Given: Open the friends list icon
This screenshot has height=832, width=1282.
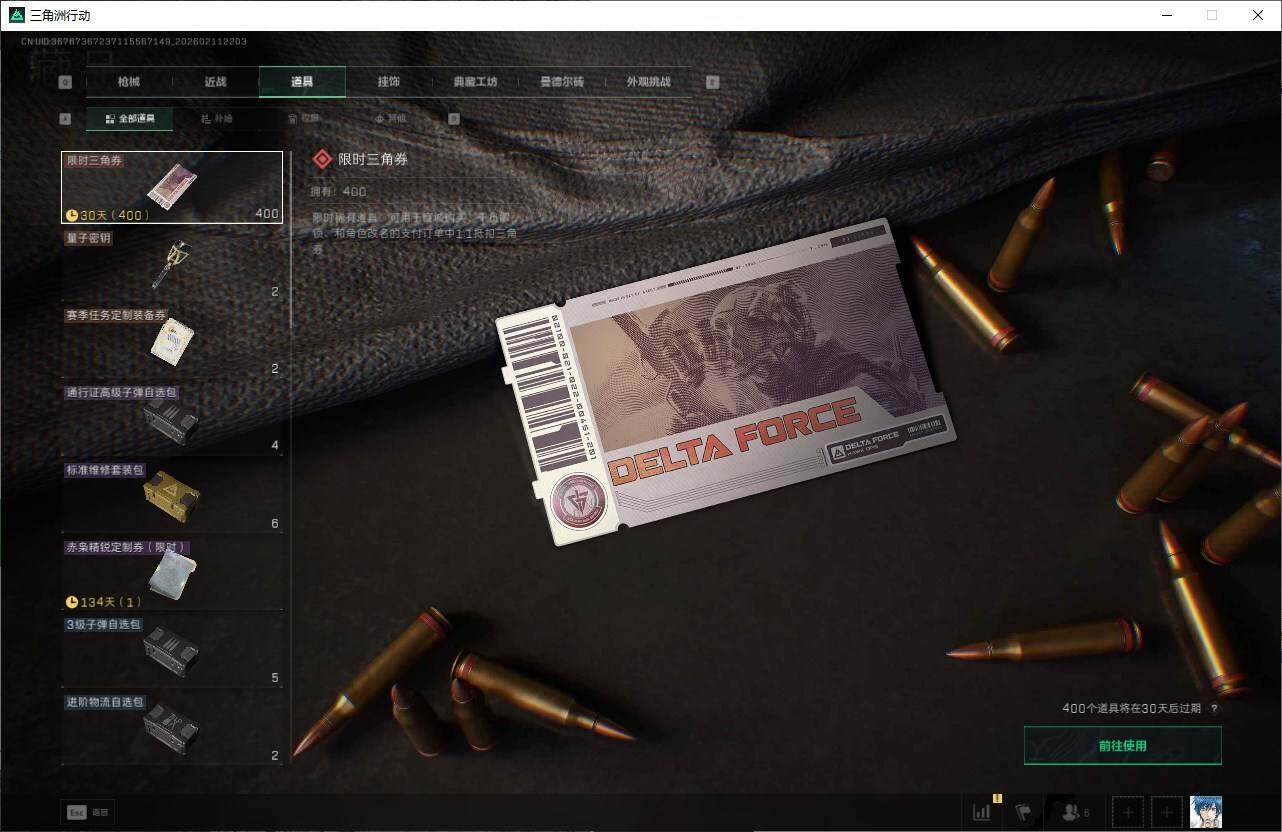Looking at the screenshot, I should (x=1074, y=812).
